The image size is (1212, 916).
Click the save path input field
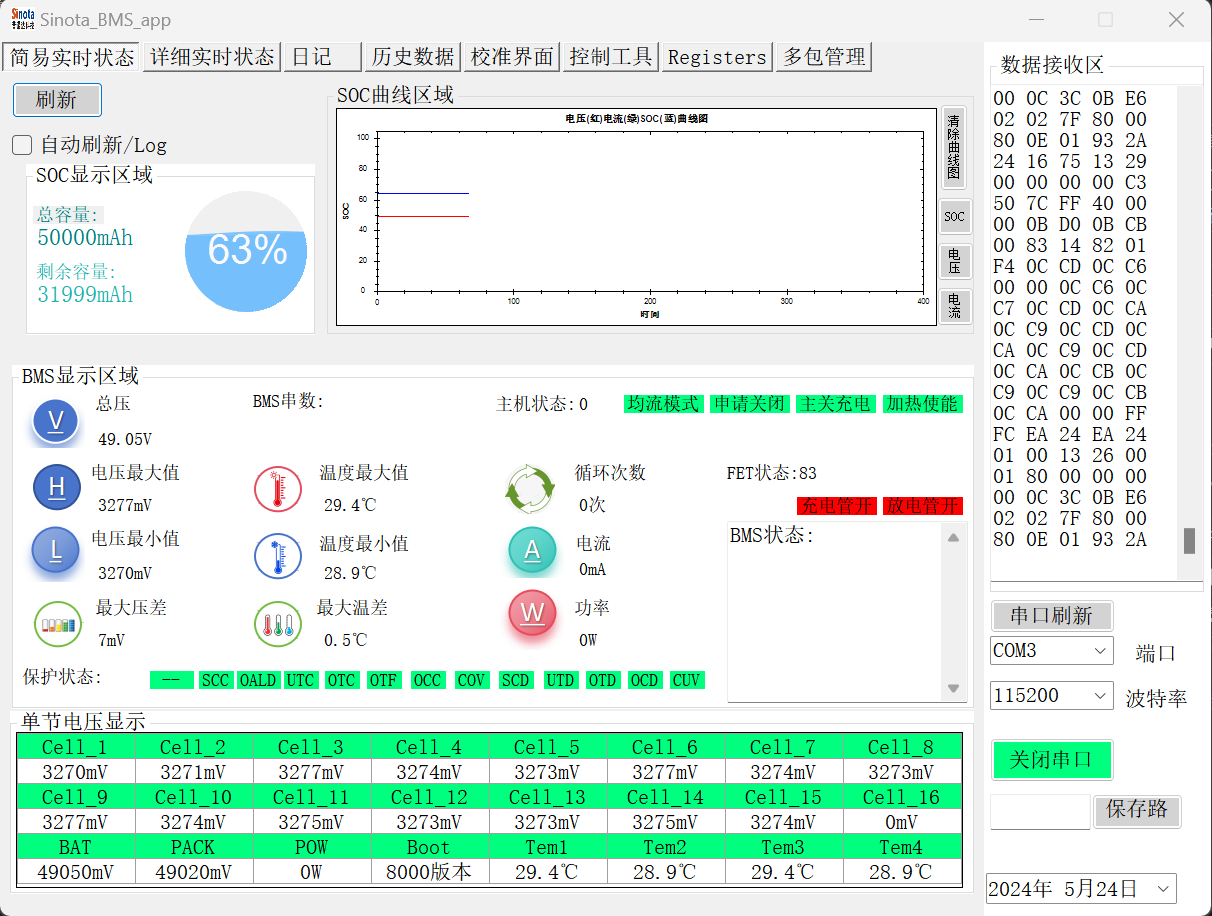pyautogui.click(x=1039, y=811)
